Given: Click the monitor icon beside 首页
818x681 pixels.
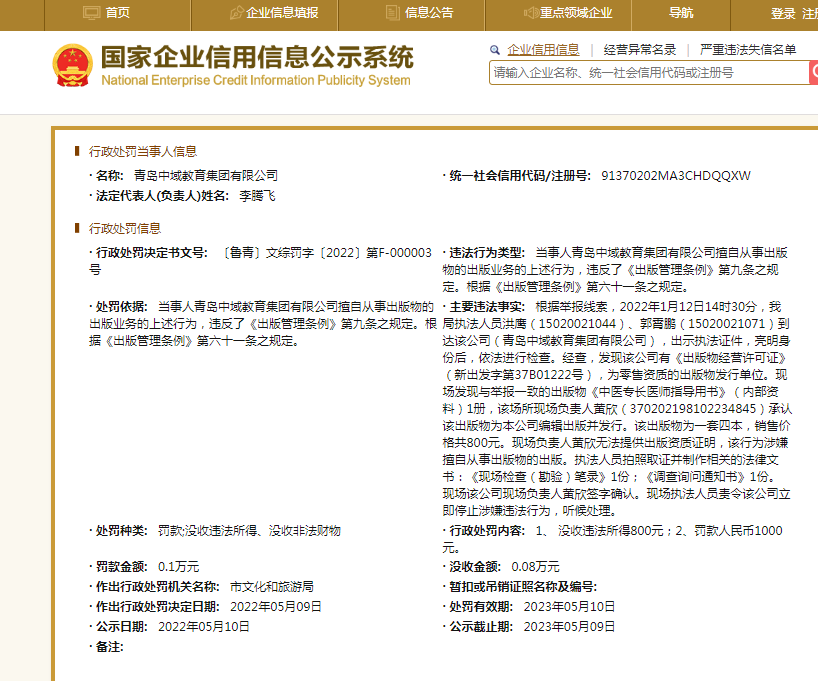Looking at the screenshot, I should click(91, 13).
